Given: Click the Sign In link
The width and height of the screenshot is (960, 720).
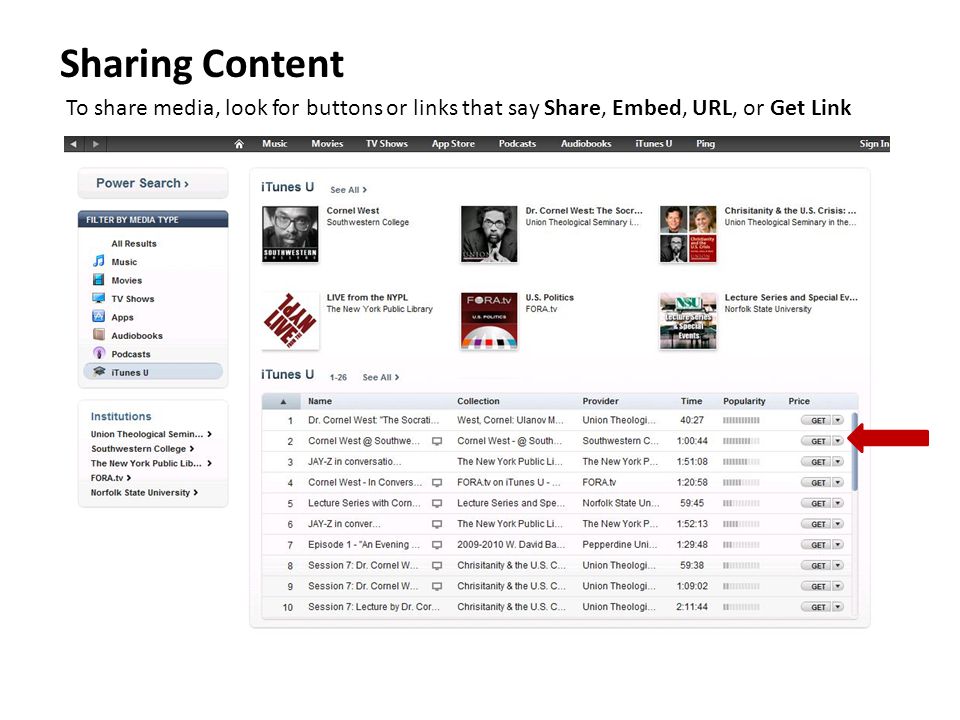Looking at the screenshot, I should pos(874,144).
